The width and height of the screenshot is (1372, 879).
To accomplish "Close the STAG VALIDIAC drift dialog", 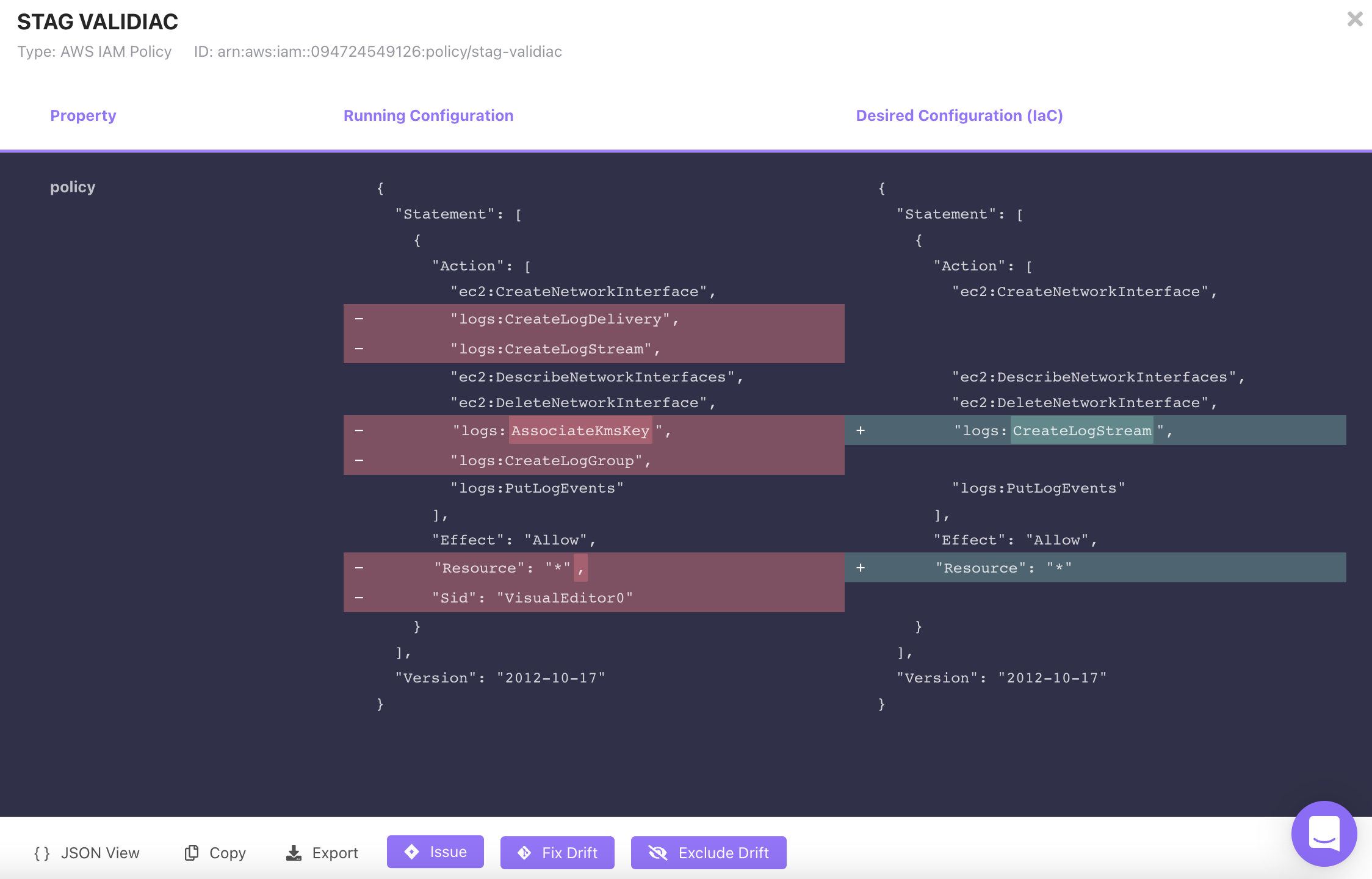I will [x=1355, y=20].
